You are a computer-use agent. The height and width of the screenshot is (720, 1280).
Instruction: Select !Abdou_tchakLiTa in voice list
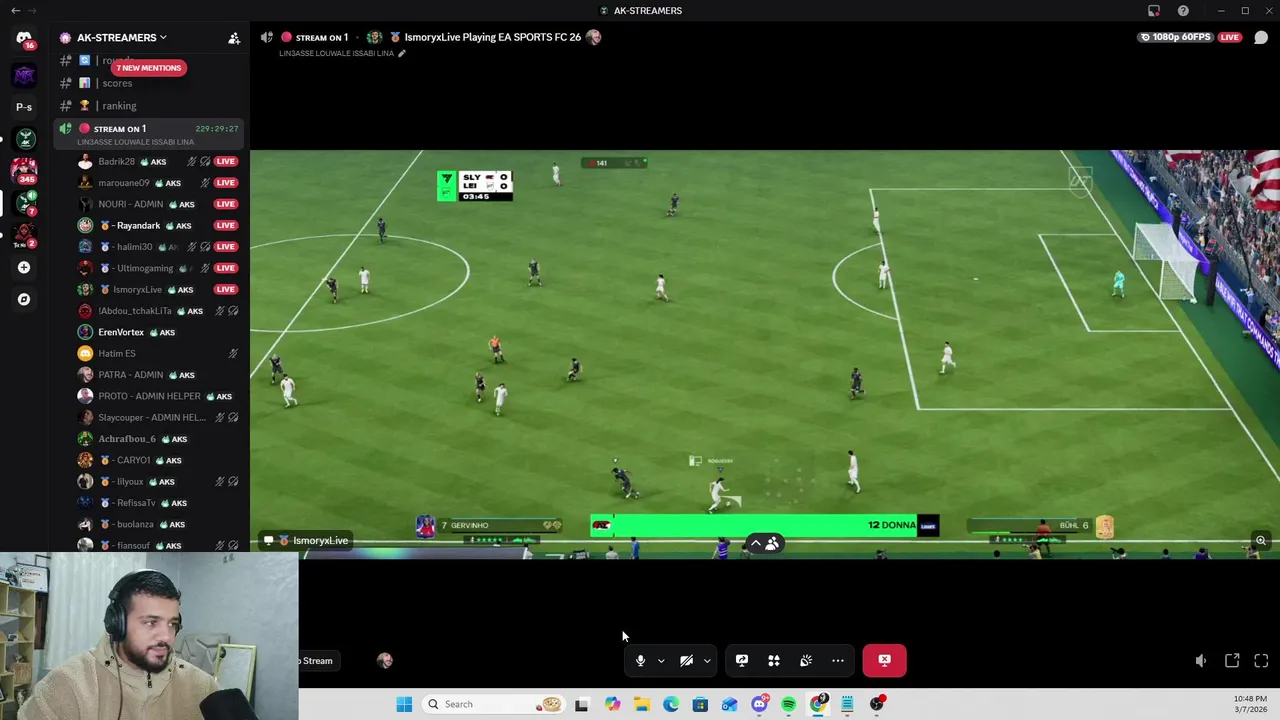pyautogui.click(x=158, y=311)
